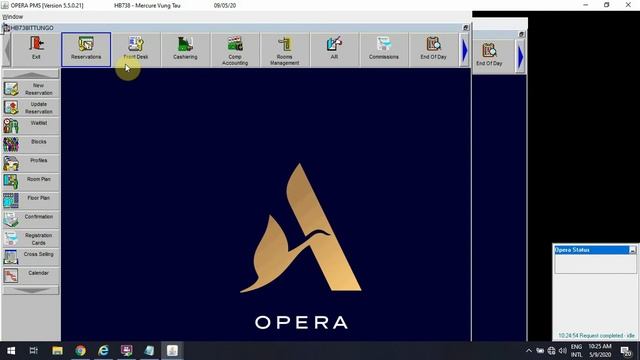Viewport: 640px width, 360px height.
Task: Open the Windows Start menu
Action: (11, 351)
